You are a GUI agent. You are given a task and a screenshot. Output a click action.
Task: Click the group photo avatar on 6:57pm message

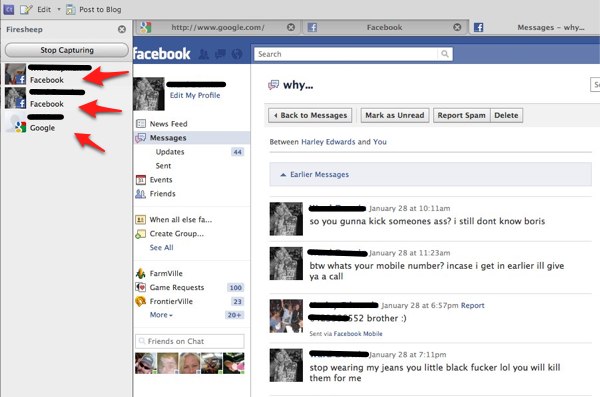click(286, 316)
